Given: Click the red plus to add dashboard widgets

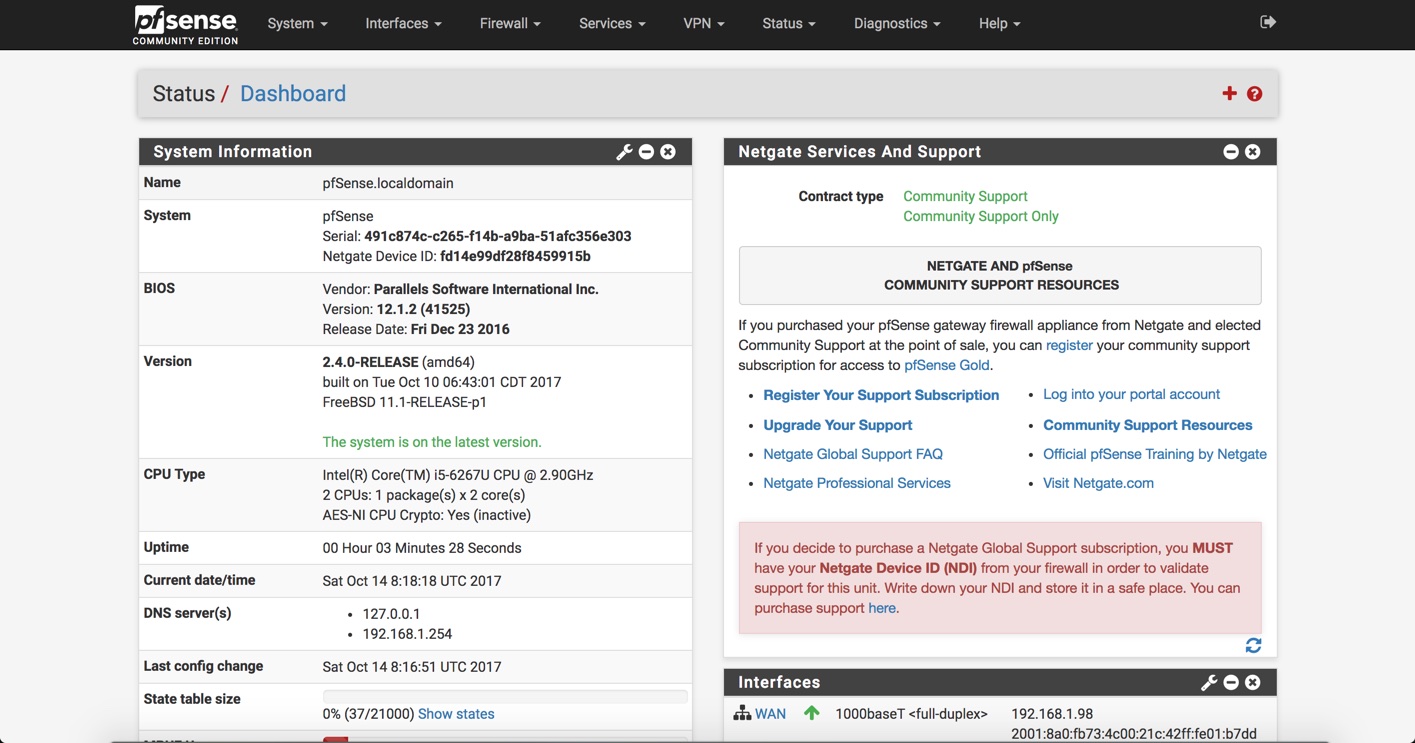Looking at the screenshot, I should 1229,92.
